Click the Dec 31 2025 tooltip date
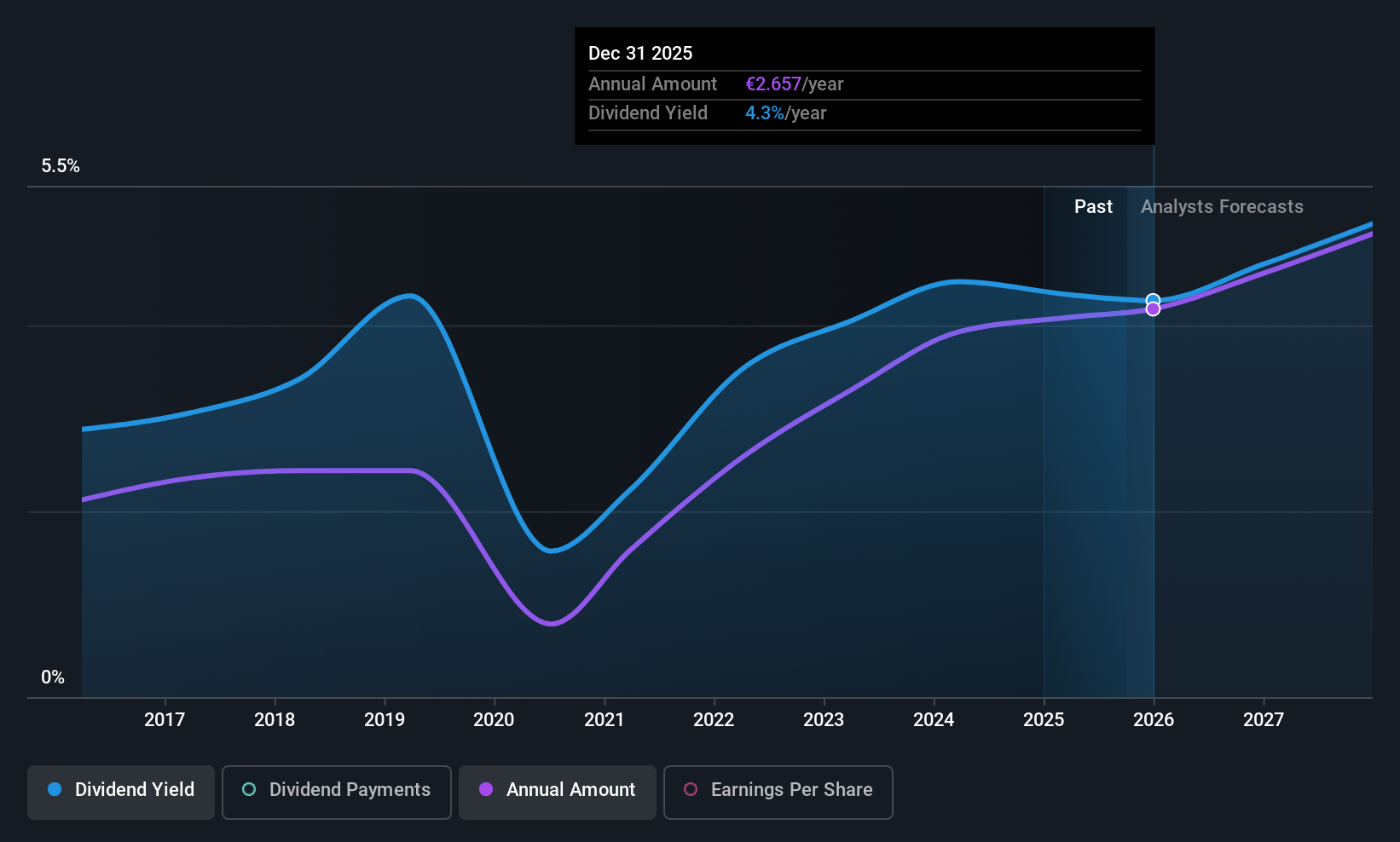Viewport: 1400px width, 842px height. [640, 54]
